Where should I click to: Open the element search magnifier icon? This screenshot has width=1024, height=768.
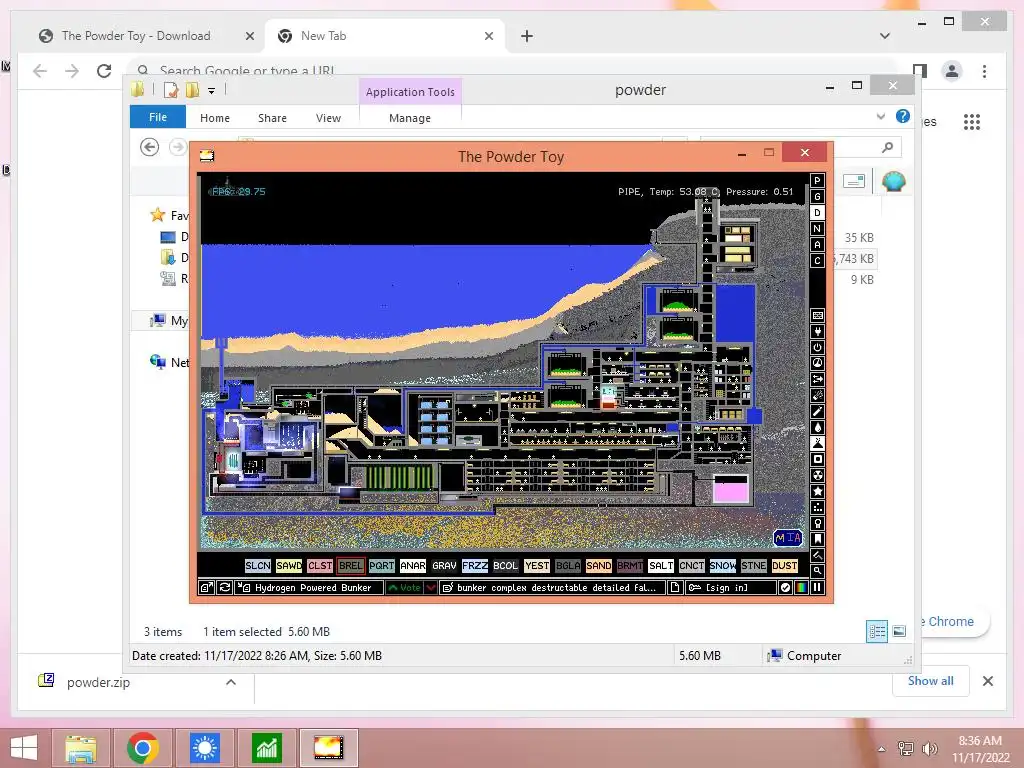click(x=817, y=571)
